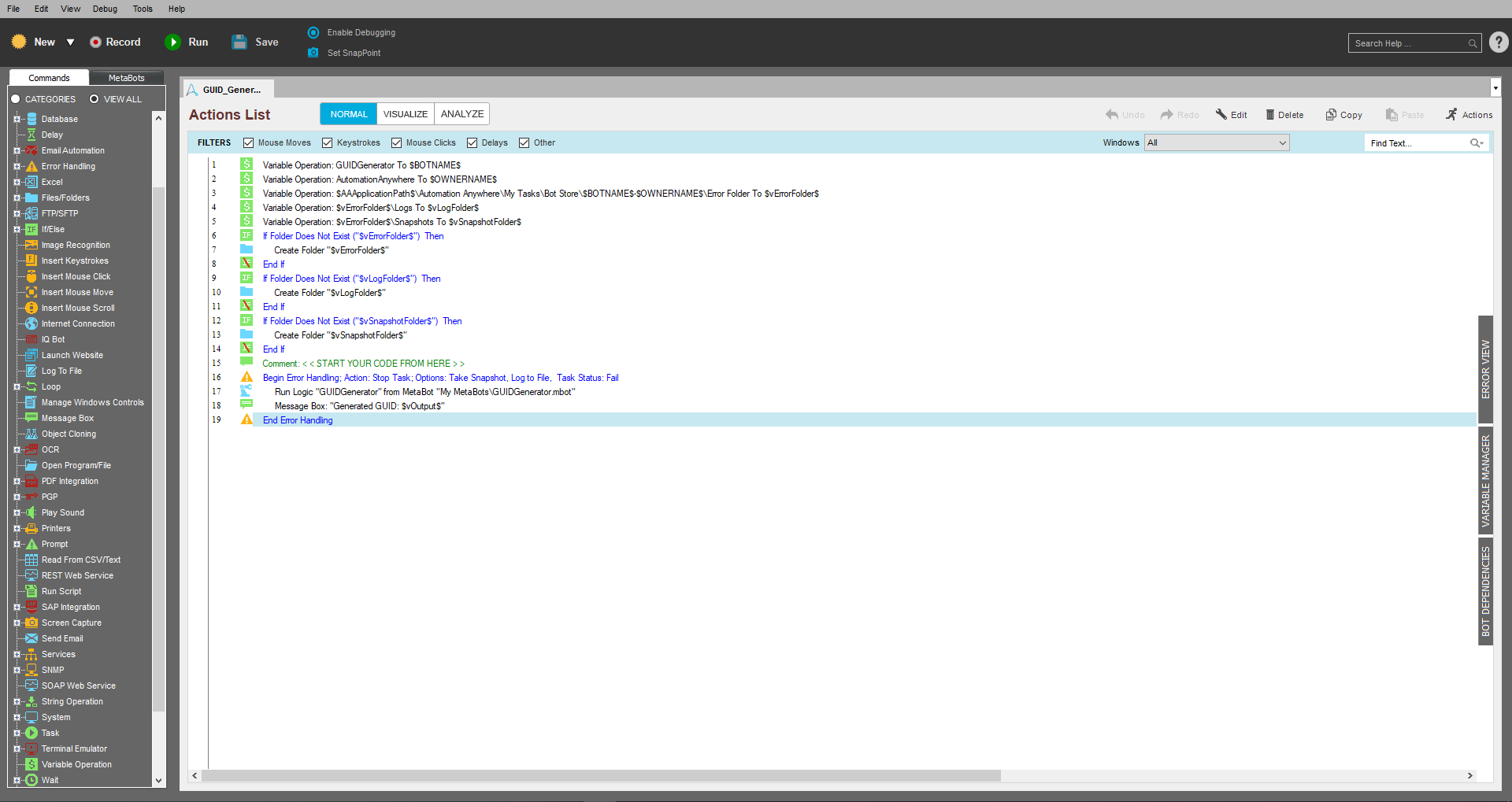
Task: Open the File menu
Action: (13, 9)
